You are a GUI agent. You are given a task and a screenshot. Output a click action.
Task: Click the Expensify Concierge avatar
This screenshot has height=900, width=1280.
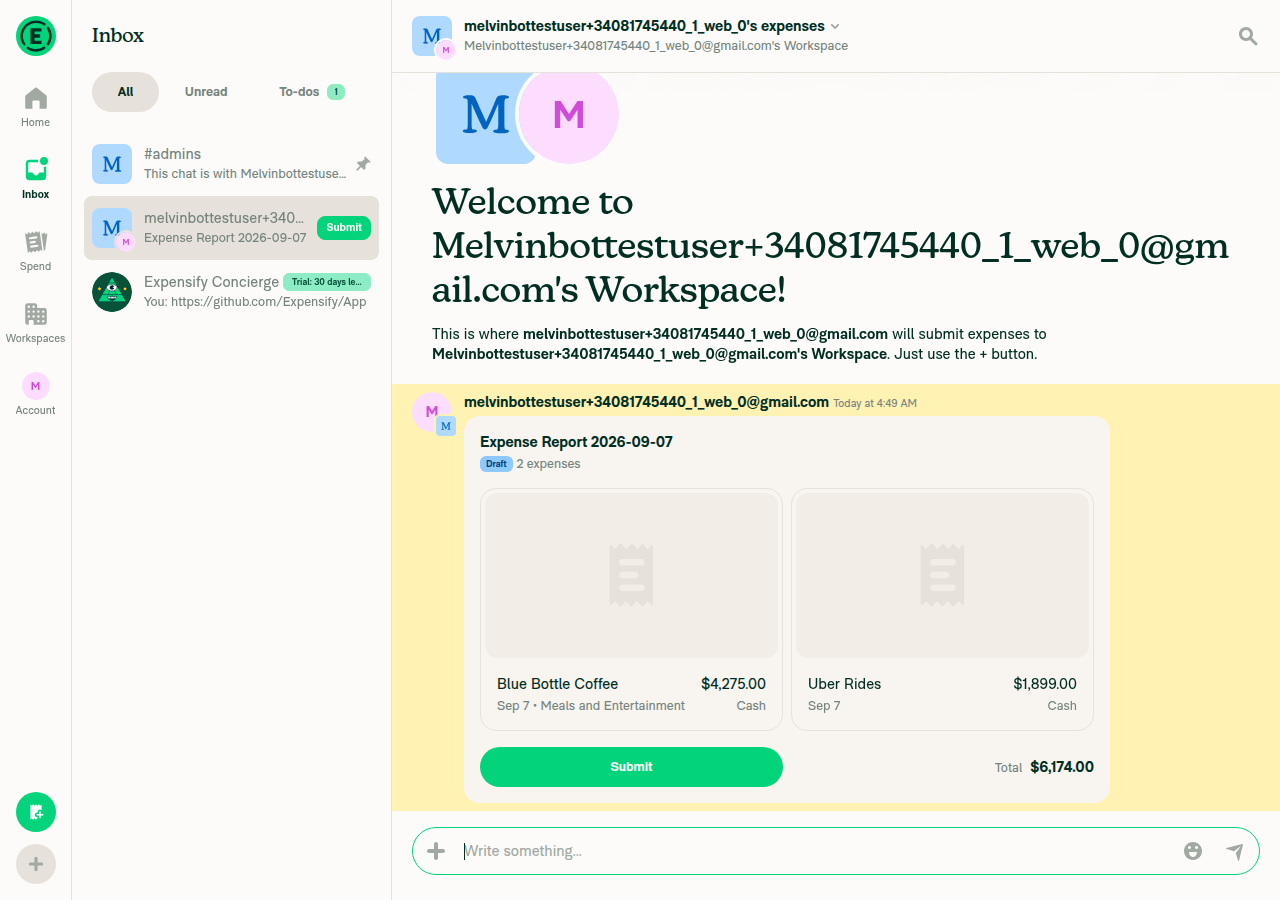pyautogui.click(x=112, y=292)
